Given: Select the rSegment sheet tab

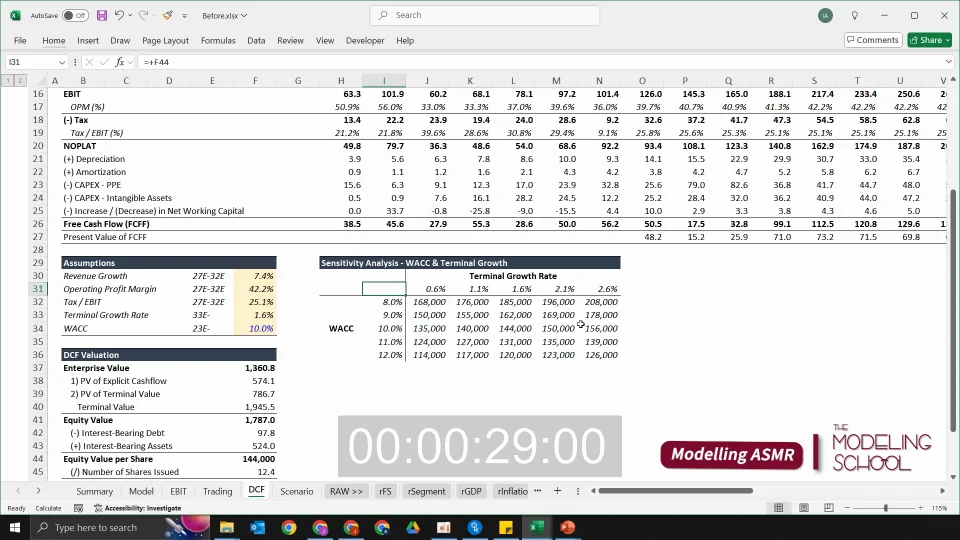Looking at the screenshot, I should 426,491.
